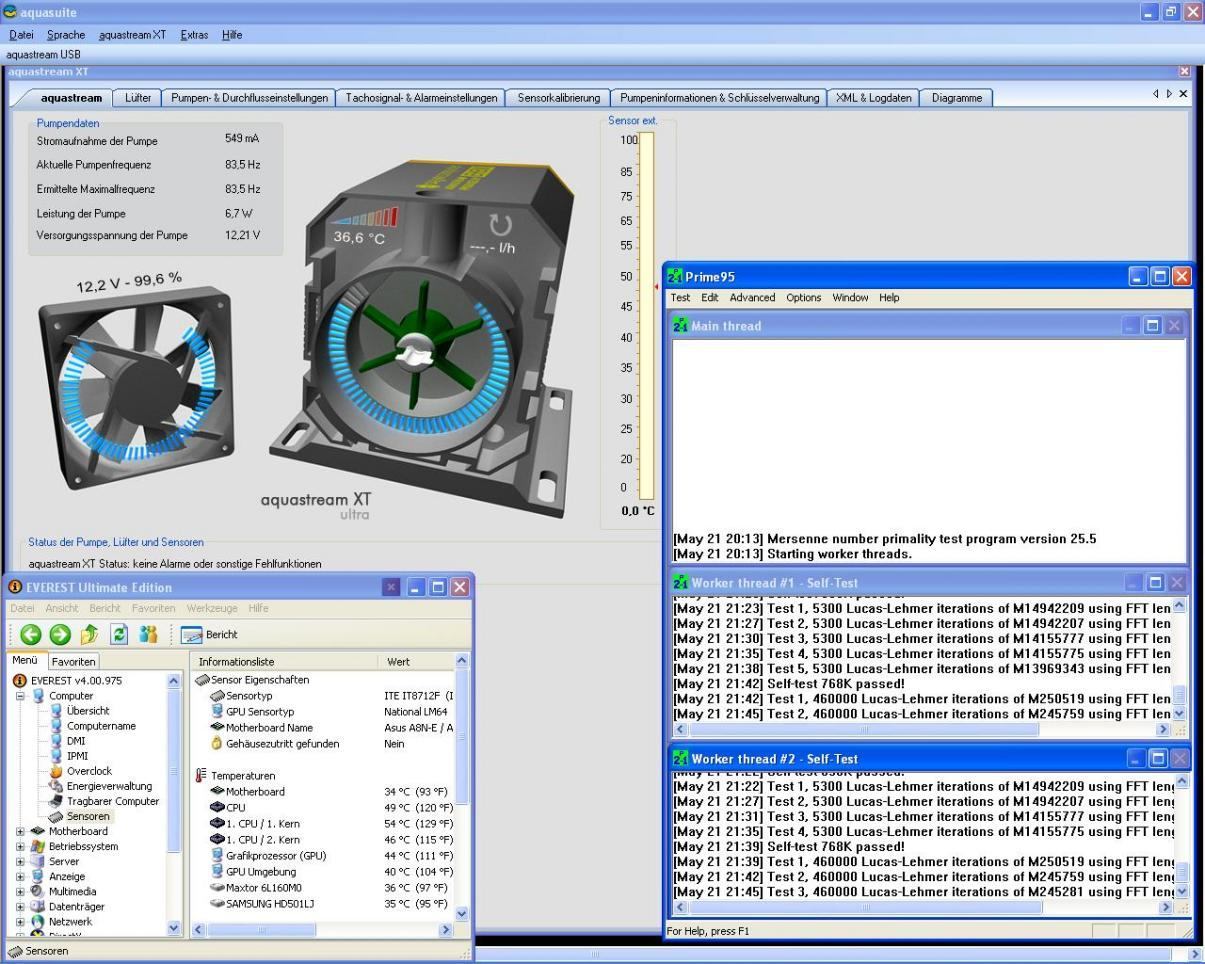The image size is (1205, 964).
Task: Click the Maxtor 6L160M0 drive icon
Action: tap(217, 887)
